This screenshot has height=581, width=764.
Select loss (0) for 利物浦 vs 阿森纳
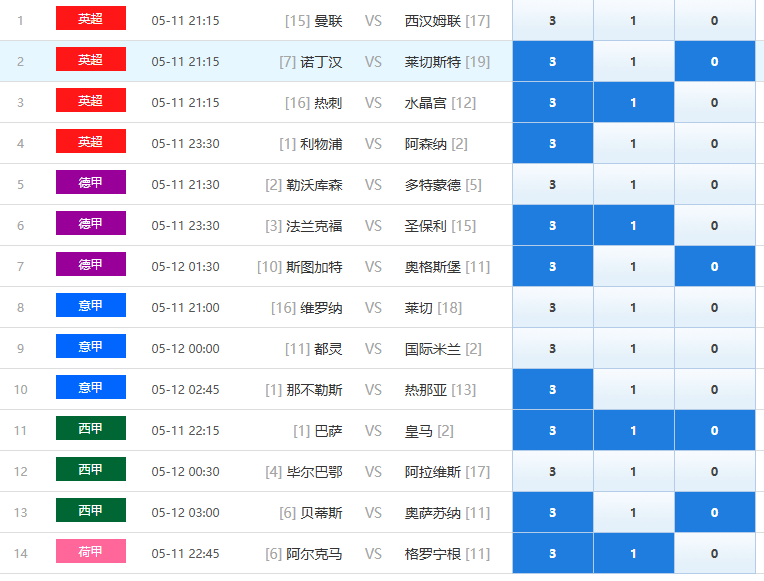715,143
